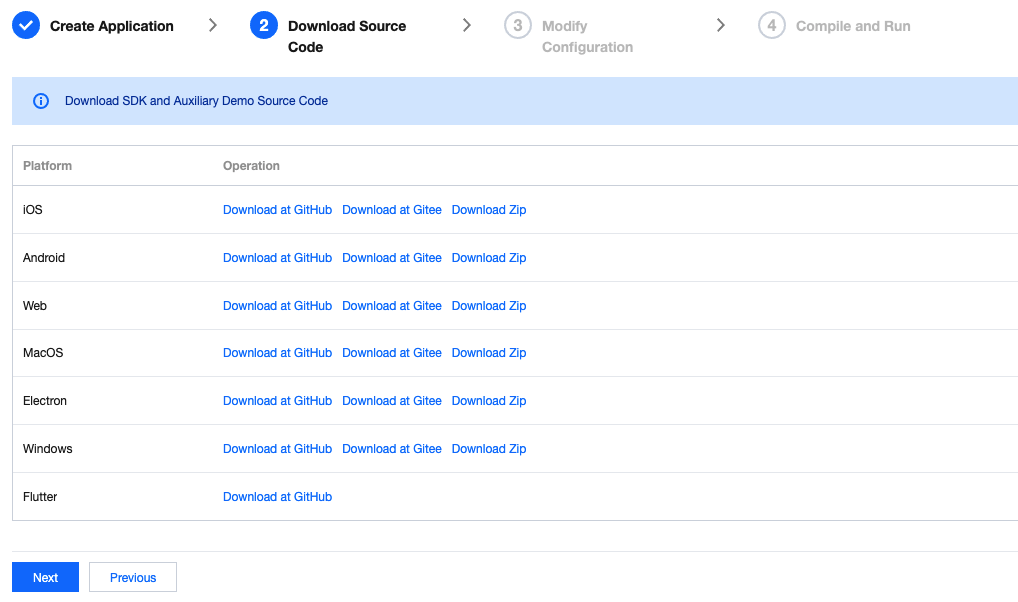Viewport: 1018px width, 602px height.
Task: Click the Platform column header
Action: [47, 166]
